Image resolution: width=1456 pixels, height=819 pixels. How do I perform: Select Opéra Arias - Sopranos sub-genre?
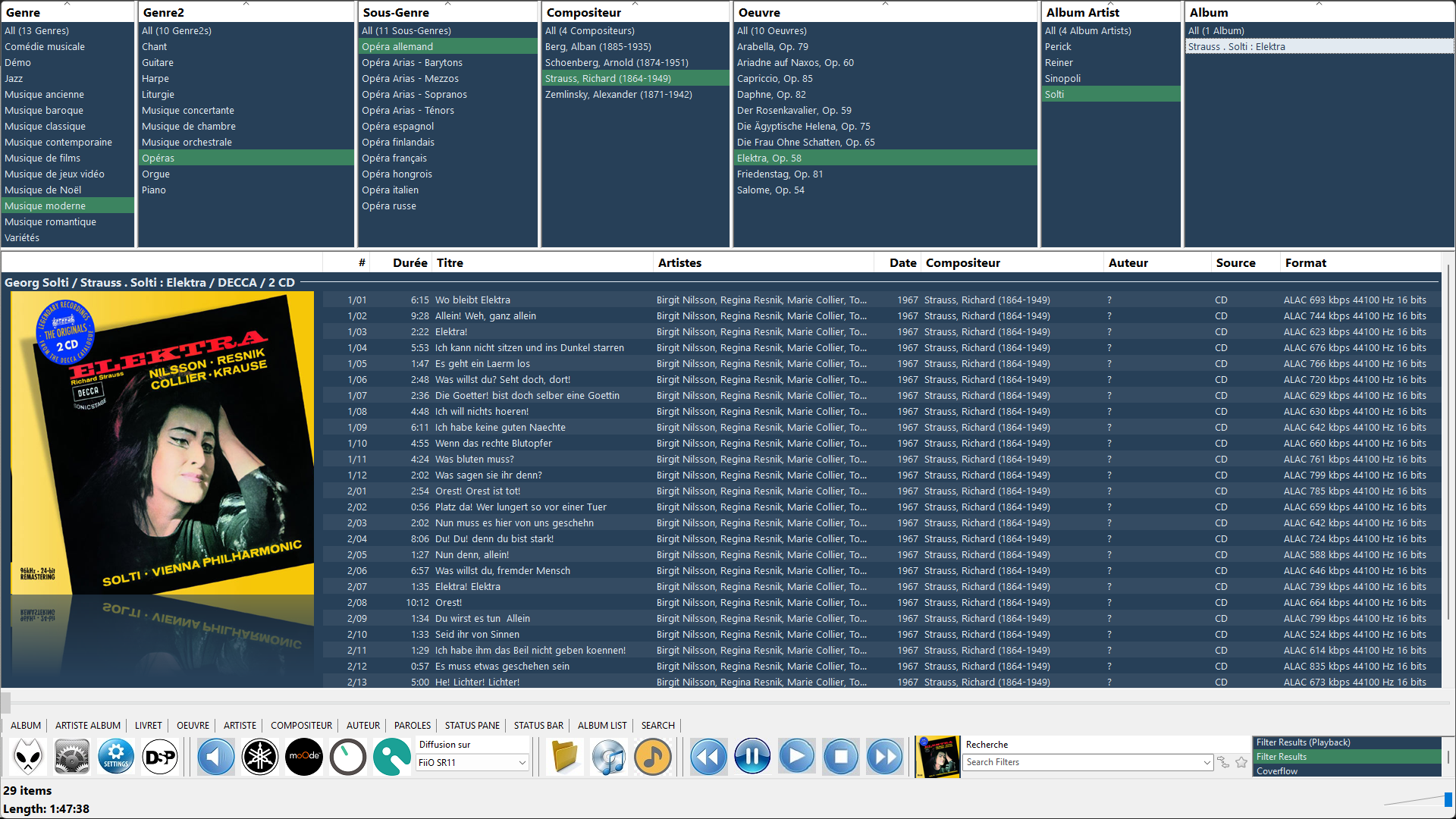click(448, 94)
